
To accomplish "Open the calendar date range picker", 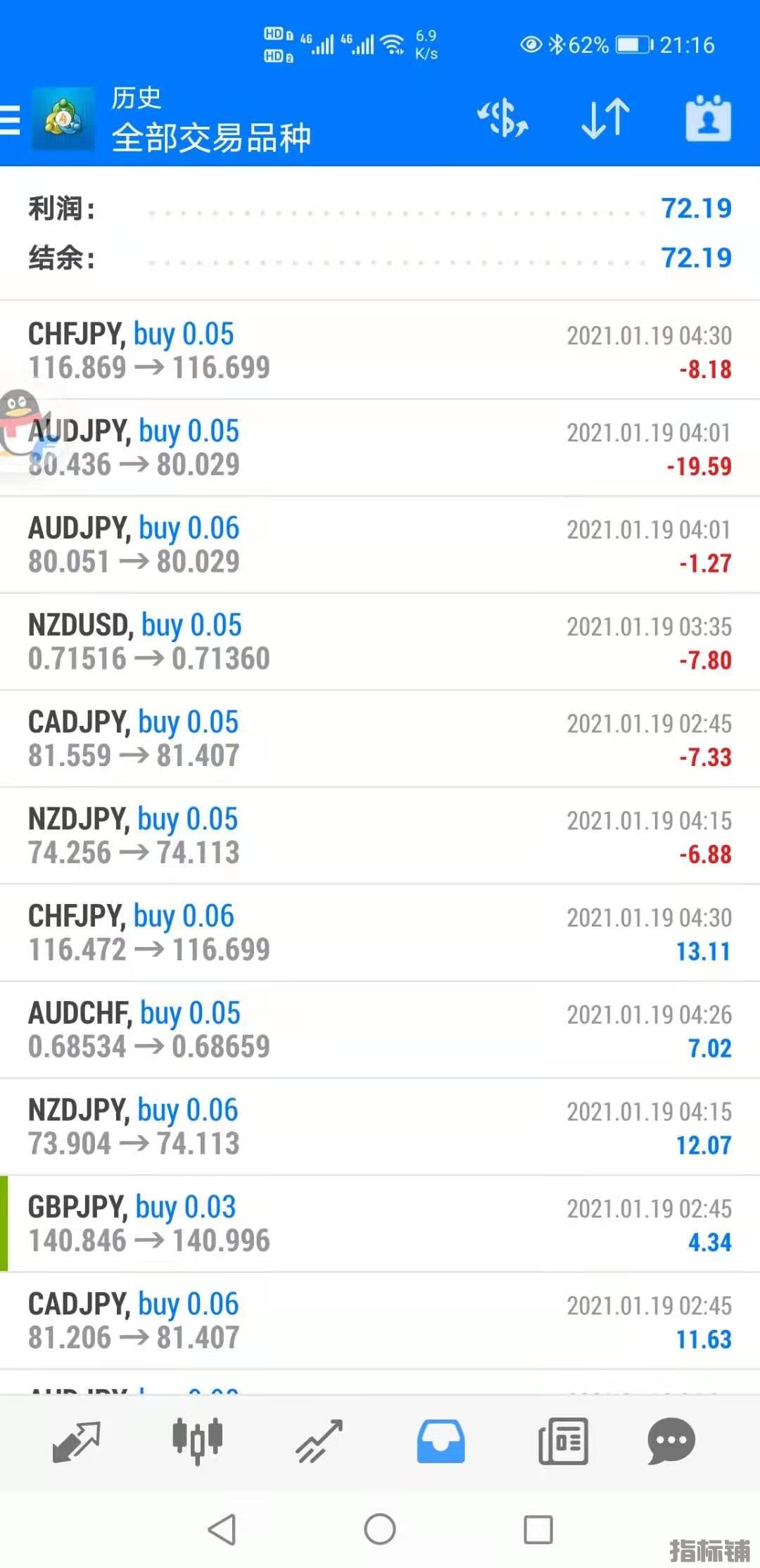I will [708, 118].
